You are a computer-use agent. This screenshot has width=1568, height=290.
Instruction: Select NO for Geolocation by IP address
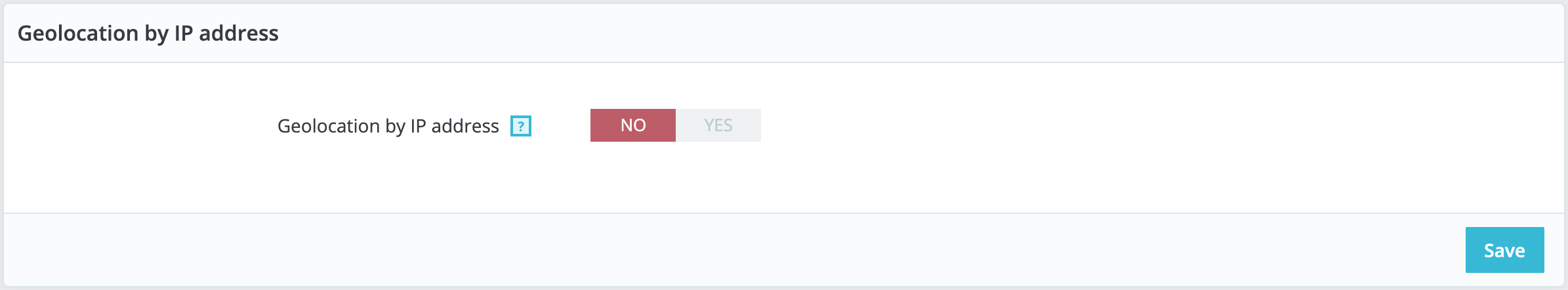(632, 125)
